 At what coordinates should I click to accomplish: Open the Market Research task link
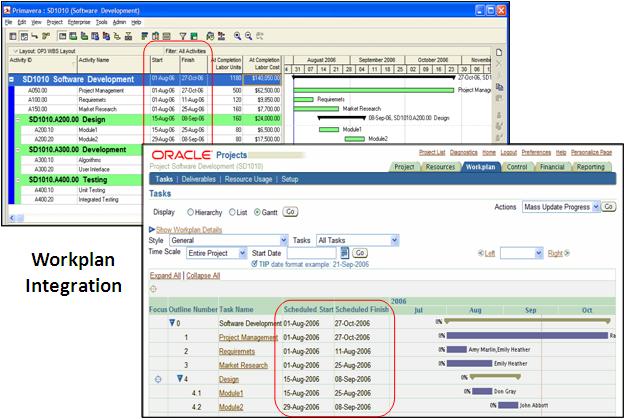coord(243,365)
